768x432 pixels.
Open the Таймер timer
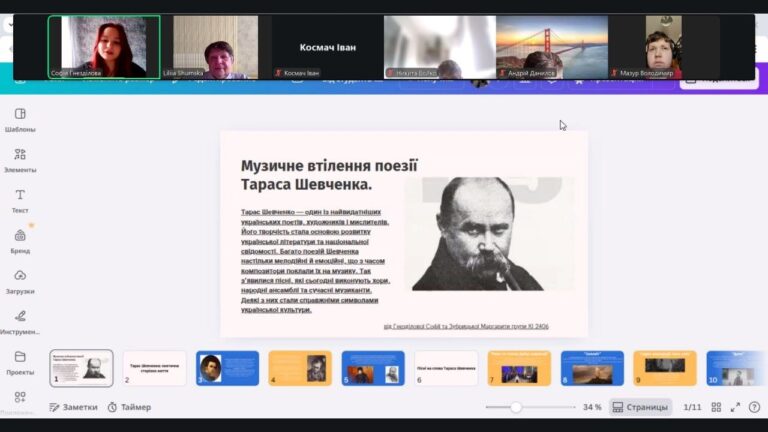(129, 407)
